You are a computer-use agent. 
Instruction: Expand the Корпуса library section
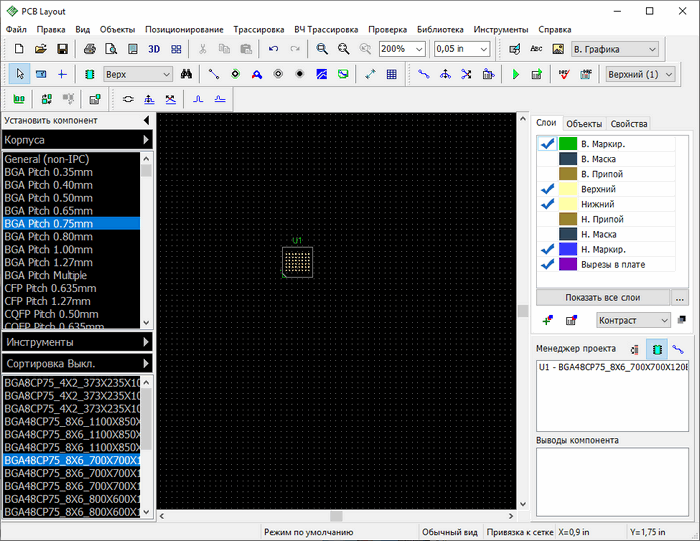pos(146,140)
